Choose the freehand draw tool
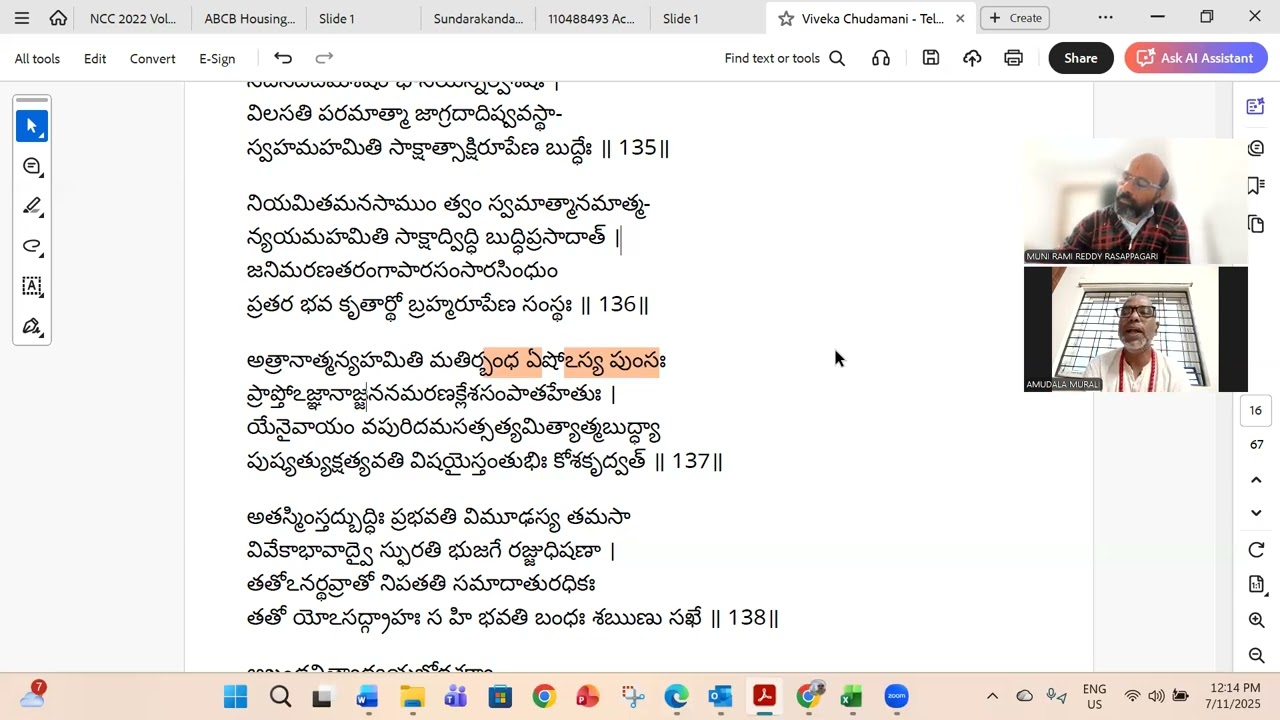 [x=32, y=246]
